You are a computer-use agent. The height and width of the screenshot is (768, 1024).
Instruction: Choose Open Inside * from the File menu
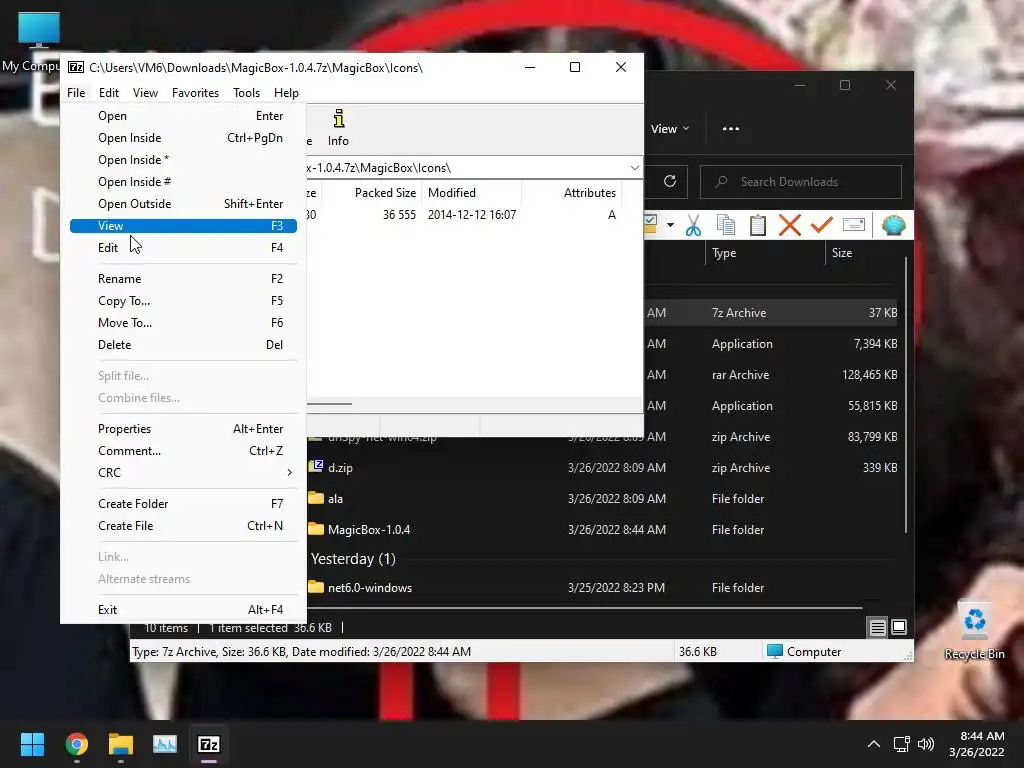183,160
